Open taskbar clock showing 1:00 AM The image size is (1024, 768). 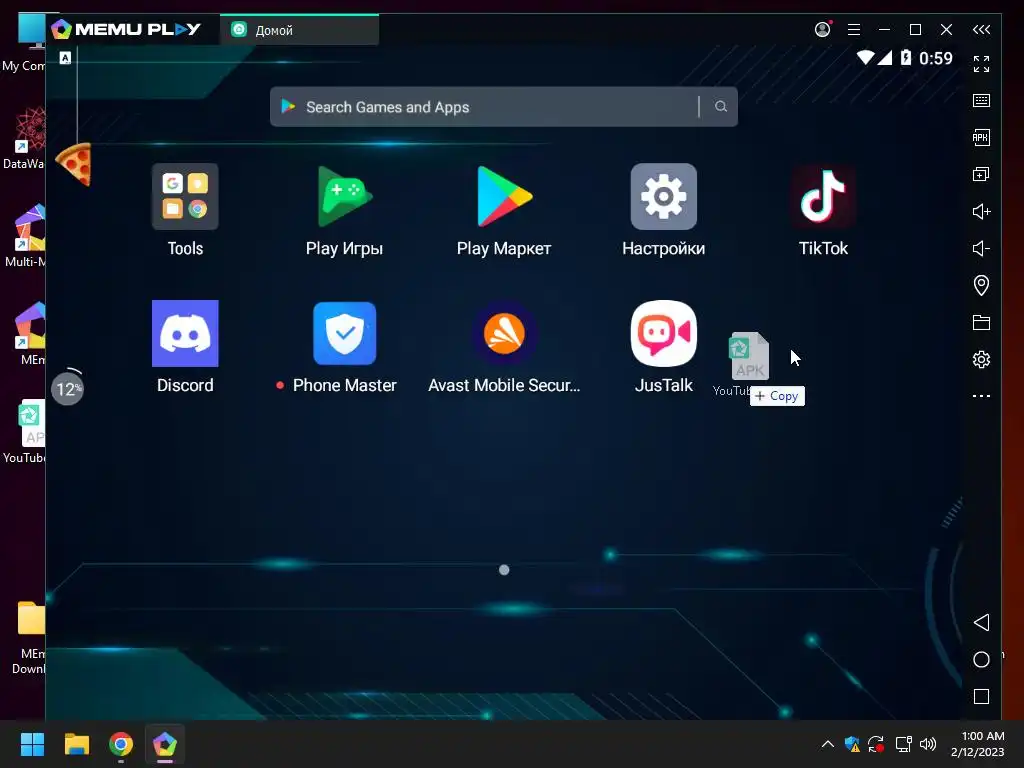(x=977, y=744)
